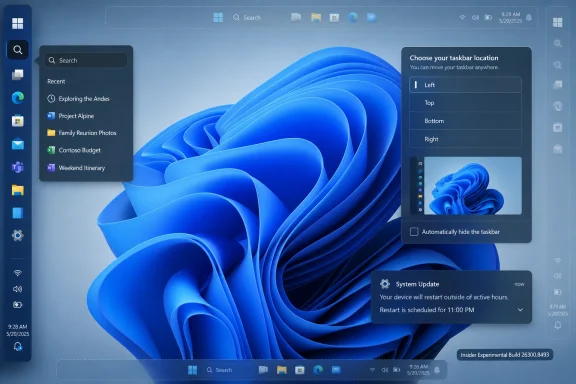Click the battery icon on the top taskbar
Screen dimensions: 576x384
pos(488,17)
